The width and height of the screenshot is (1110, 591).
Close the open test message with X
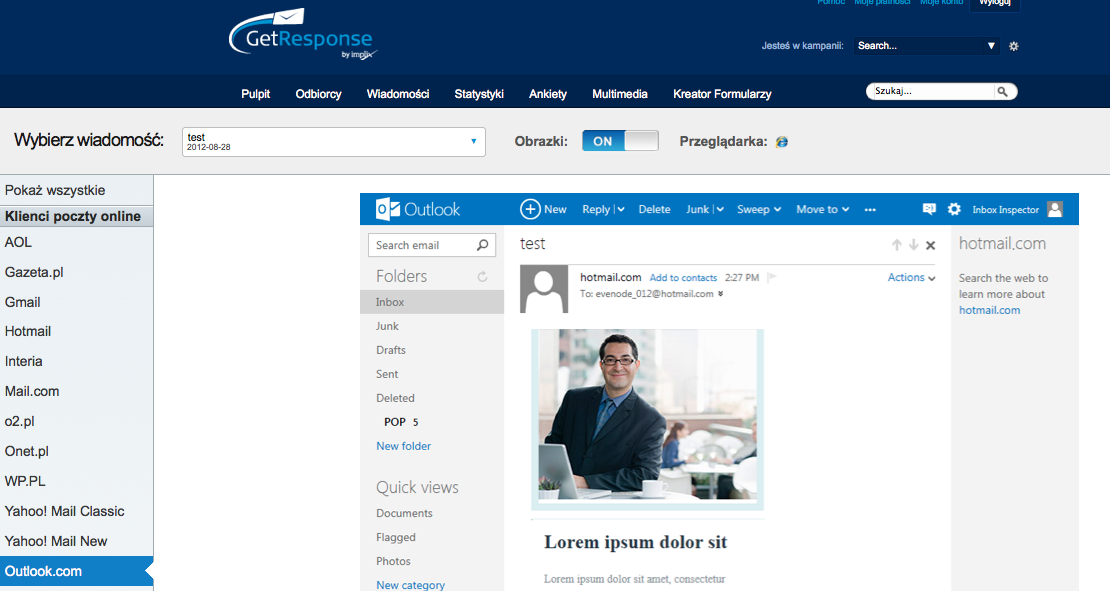point(931,246)
